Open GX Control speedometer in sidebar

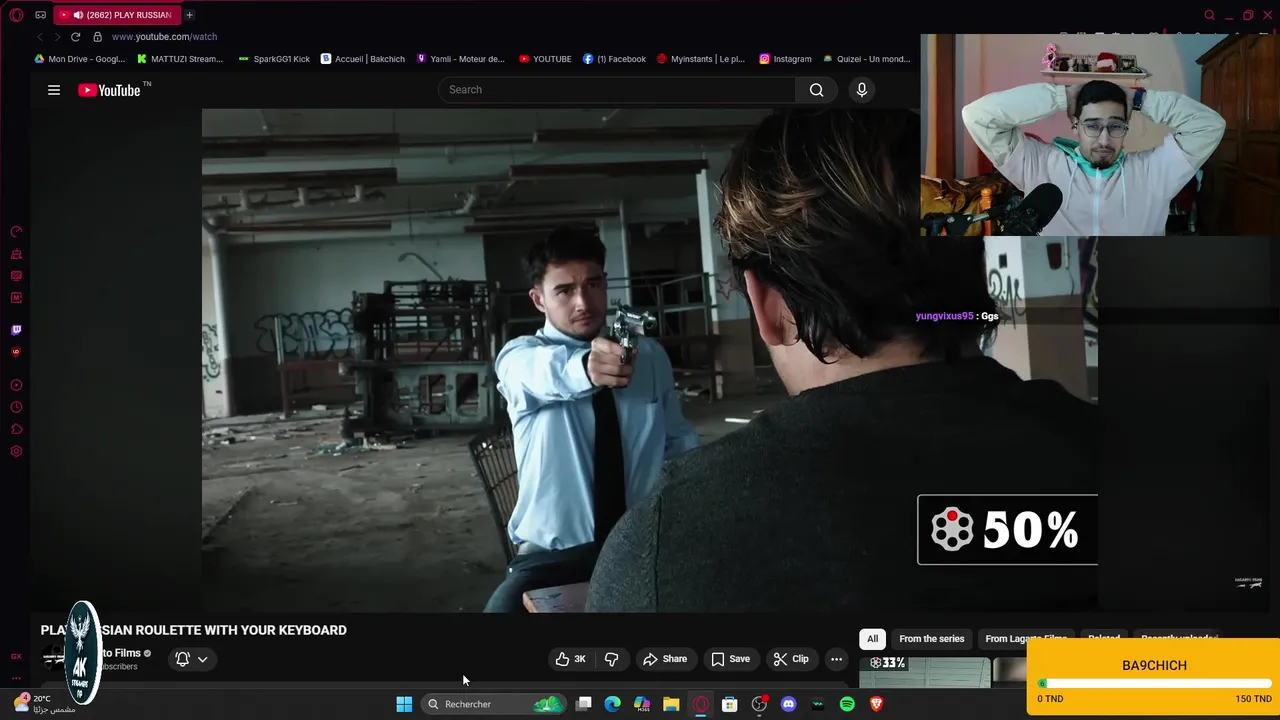point(16,232)
